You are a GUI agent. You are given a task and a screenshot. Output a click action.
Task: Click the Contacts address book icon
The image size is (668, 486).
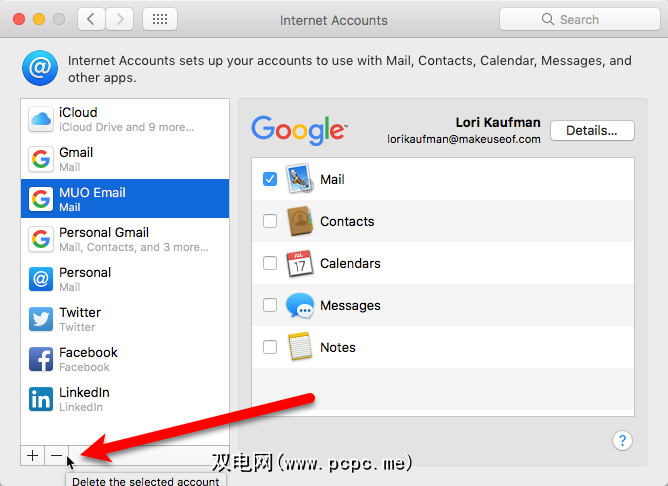[300, 221]
